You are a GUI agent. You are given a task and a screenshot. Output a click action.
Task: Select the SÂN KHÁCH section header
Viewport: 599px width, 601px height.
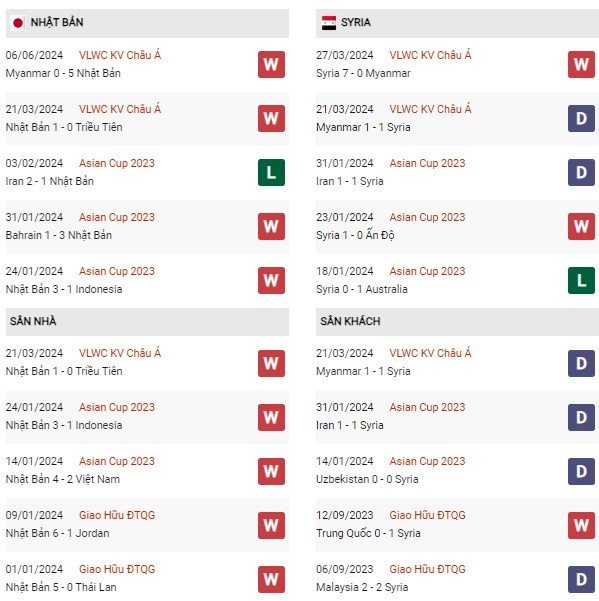click(x=457, y=322)
